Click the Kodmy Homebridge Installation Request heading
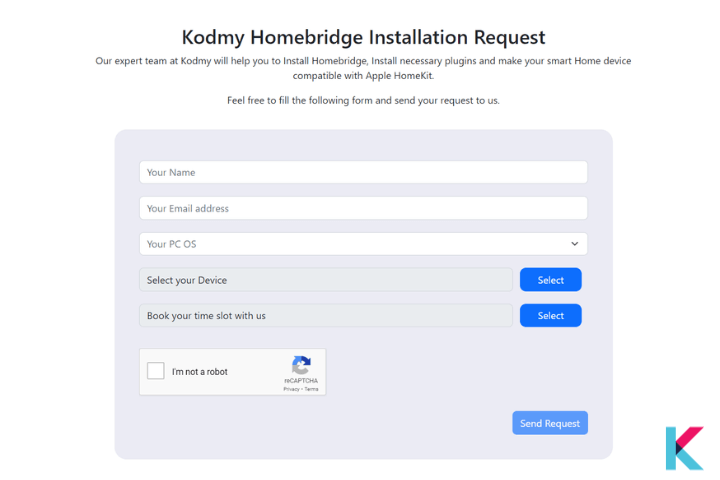Screen dimensions: 720x480 pos(363,37)
